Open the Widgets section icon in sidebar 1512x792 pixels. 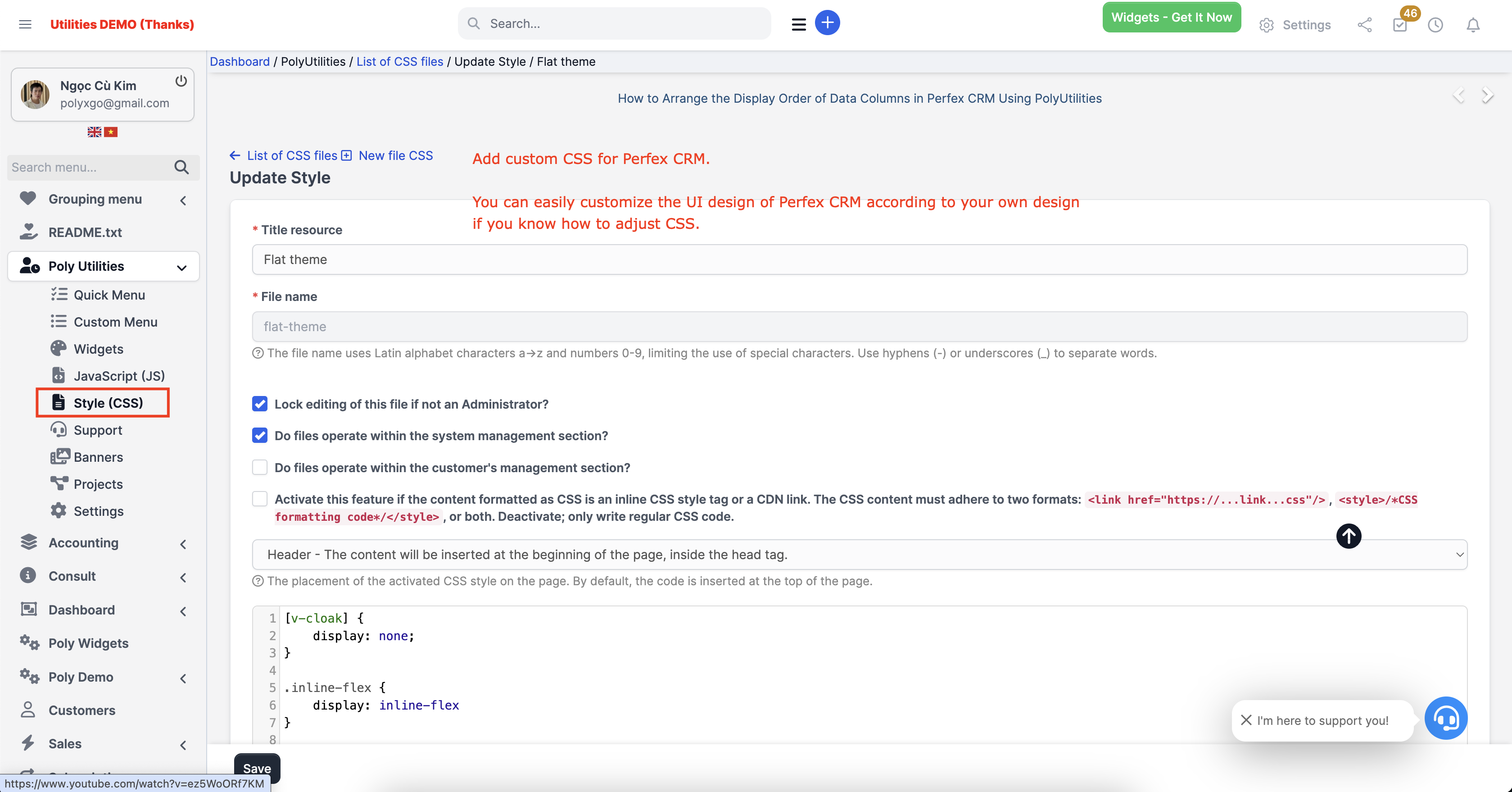pyautogui.click(x=59, y=348)
